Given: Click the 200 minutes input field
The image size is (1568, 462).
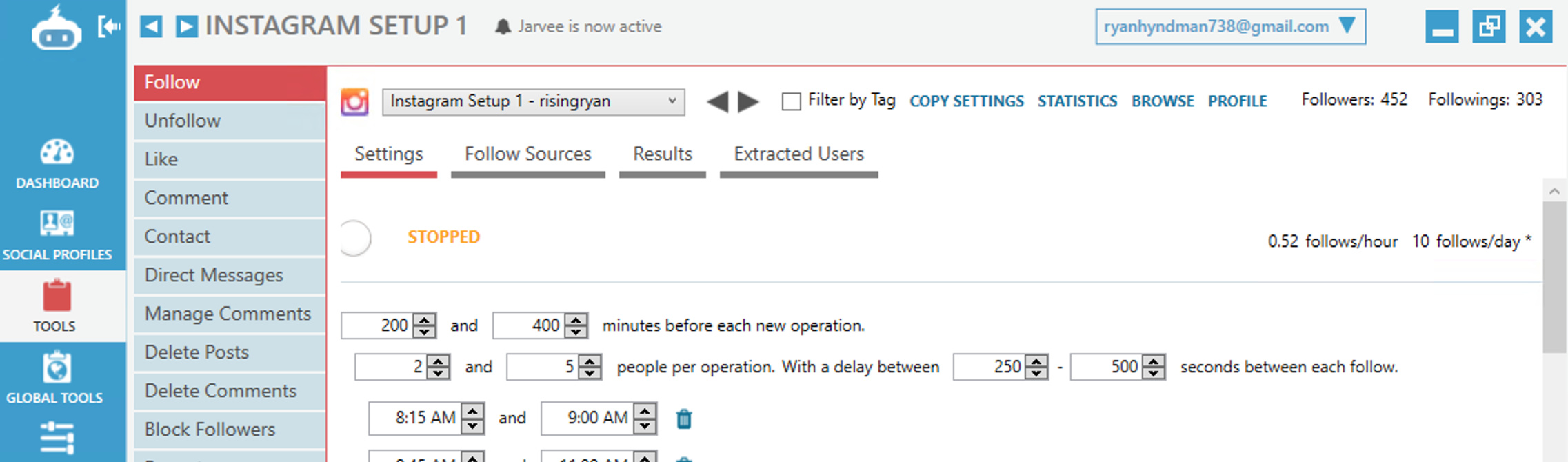Looking at the screenshot, I should (378, 325).
